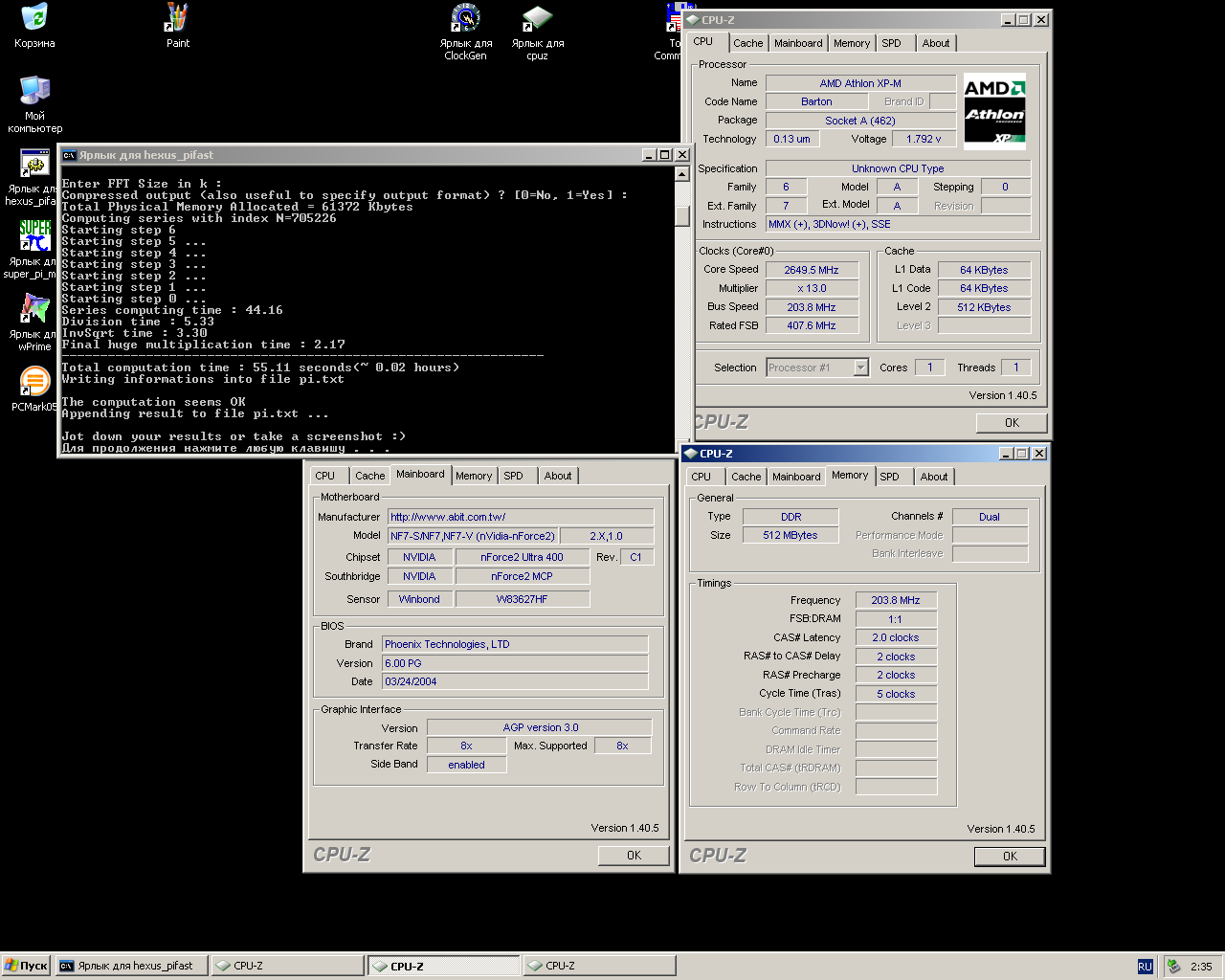Click the W83627HF sensor field

pos(522,599)
